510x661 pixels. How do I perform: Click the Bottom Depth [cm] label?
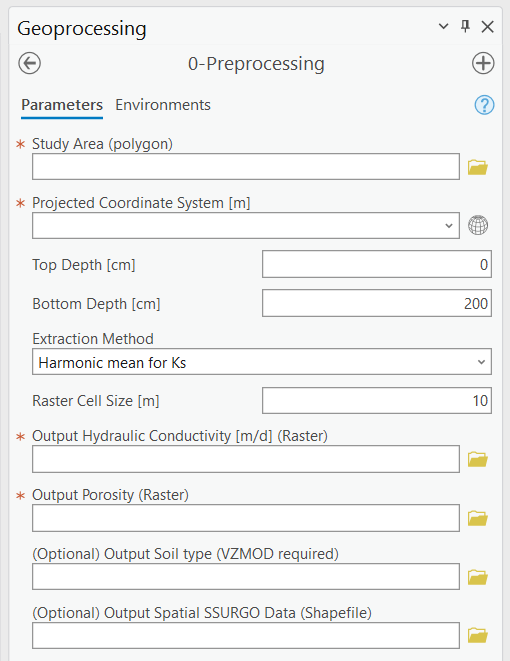[97, 304]
